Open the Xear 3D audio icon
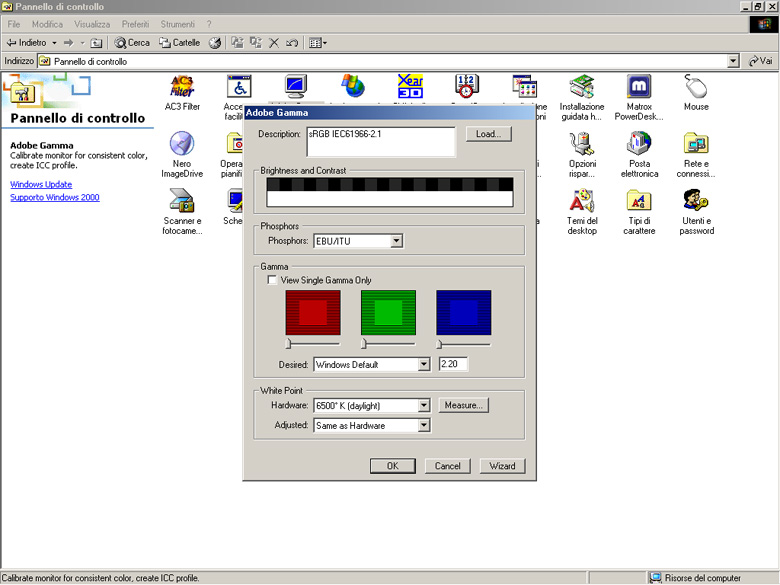 tap(410, 87)
